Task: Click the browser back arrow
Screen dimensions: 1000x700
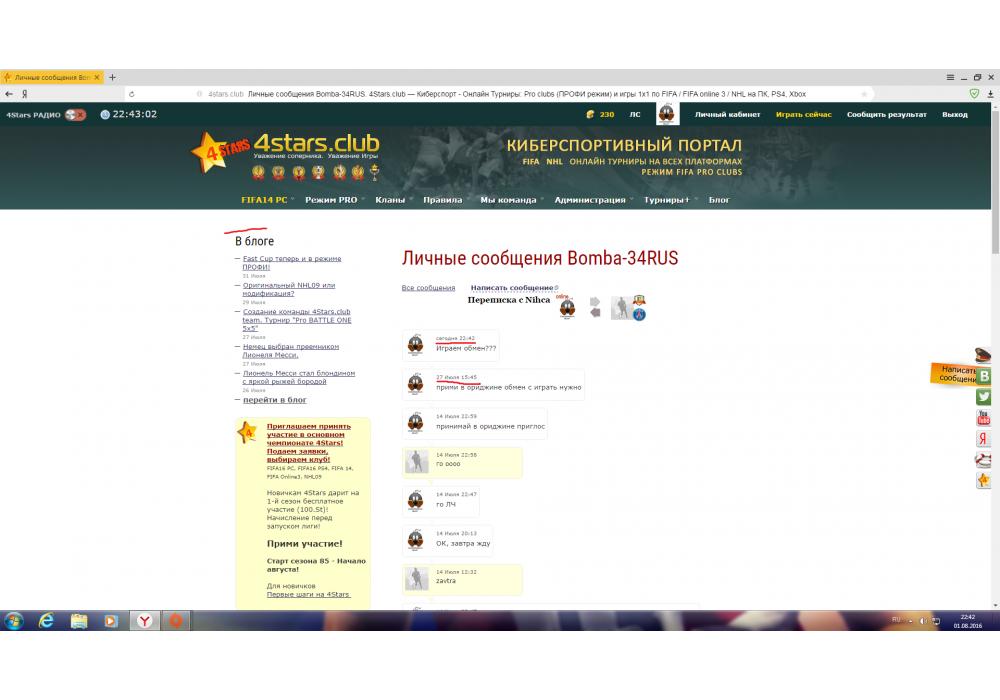Action: click(x=9, y=94)
